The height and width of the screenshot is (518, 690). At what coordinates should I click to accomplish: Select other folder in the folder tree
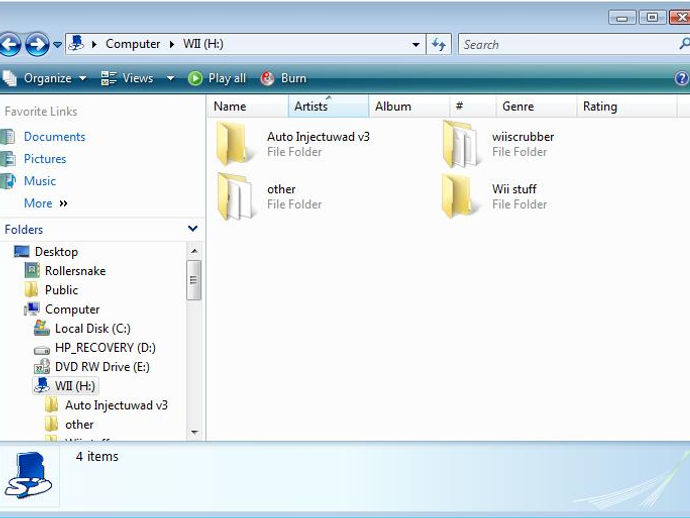[x=79, y=425]
